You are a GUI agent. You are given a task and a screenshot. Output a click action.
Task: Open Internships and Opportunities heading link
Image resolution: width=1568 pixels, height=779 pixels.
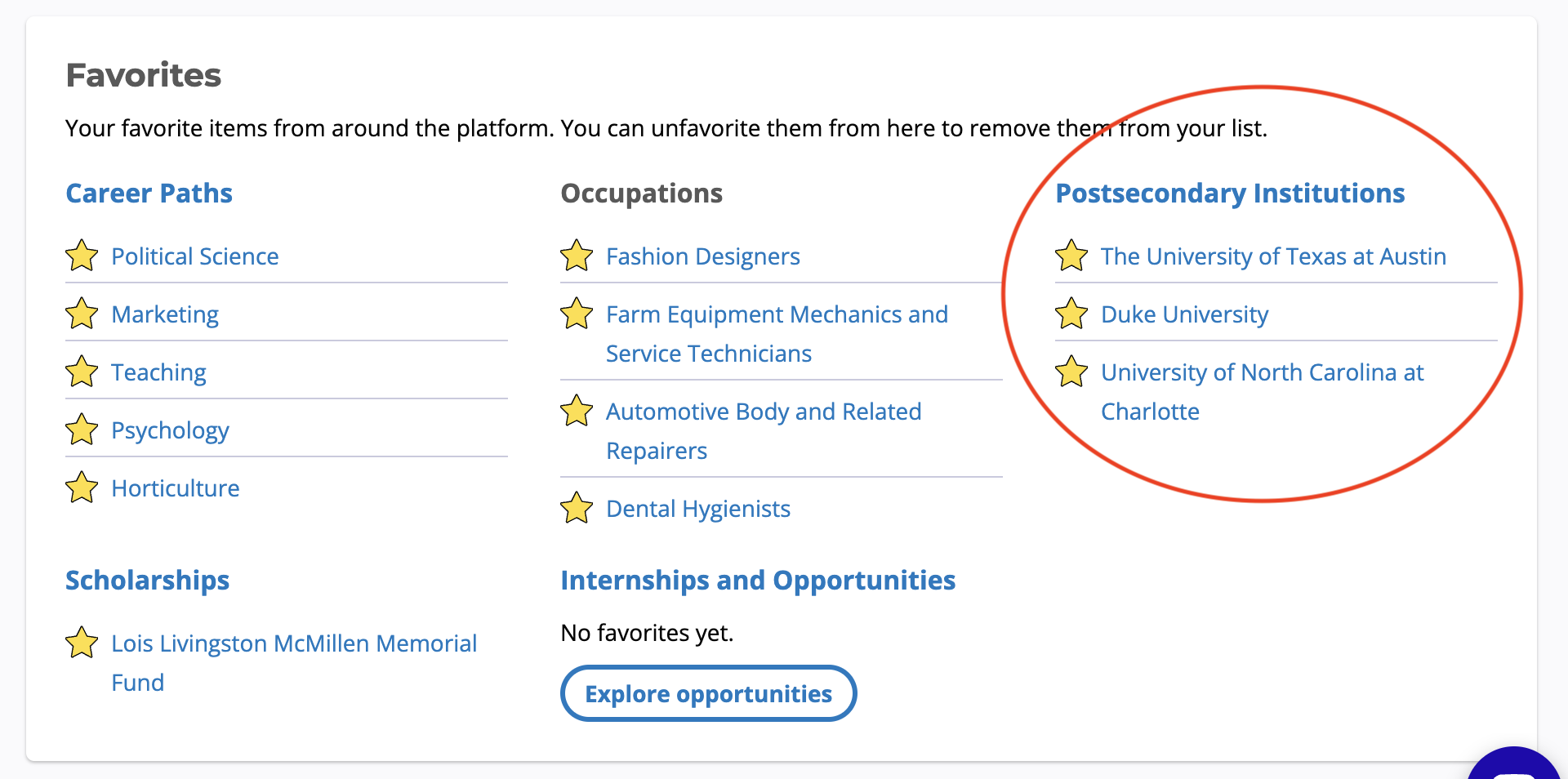click(757, 581)
